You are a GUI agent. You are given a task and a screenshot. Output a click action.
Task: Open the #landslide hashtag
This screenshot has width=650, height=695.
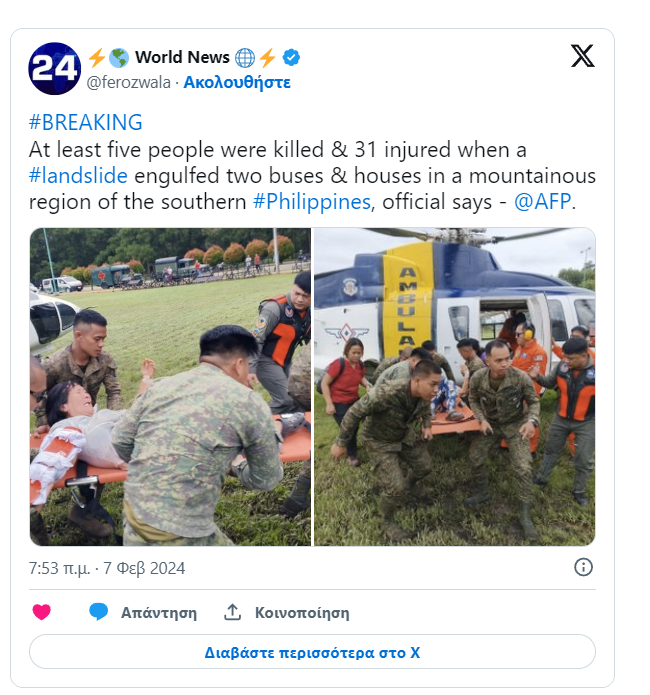pyautogui.click(x=78, y=176)
